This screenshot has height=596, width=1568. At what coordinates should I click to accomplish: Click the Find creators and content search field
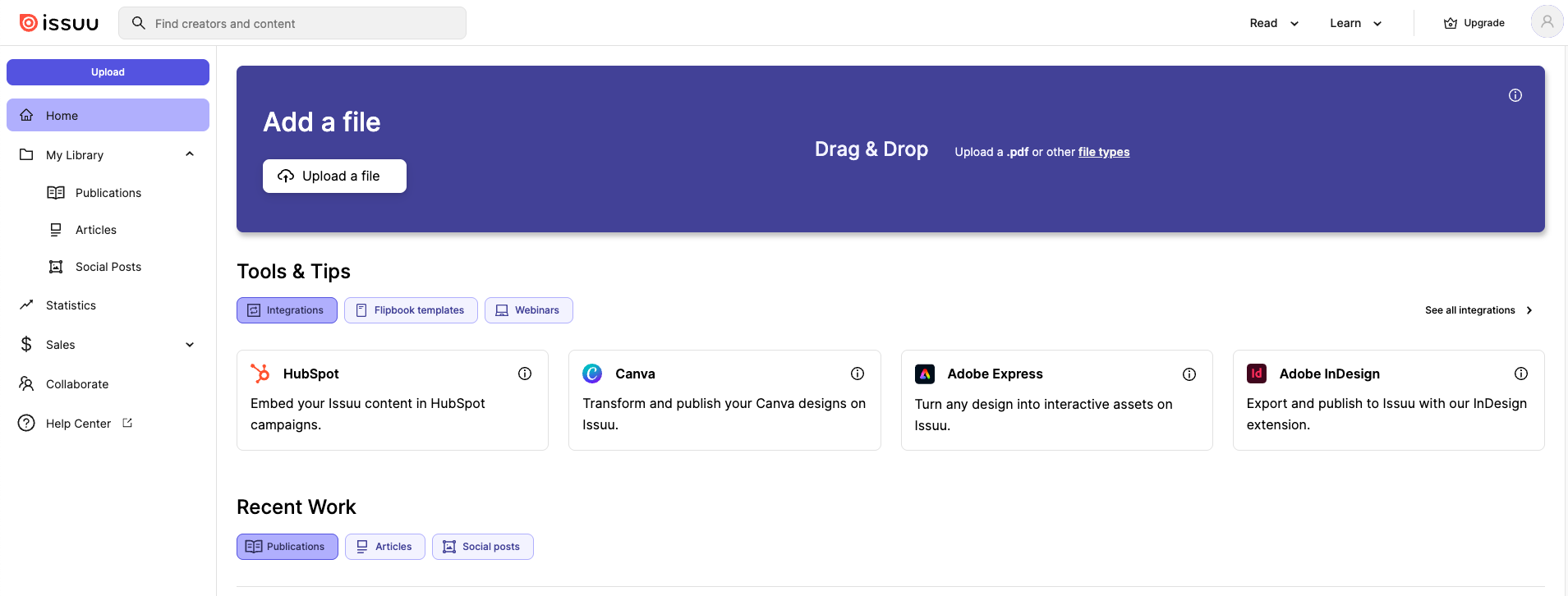pos(292,23)
